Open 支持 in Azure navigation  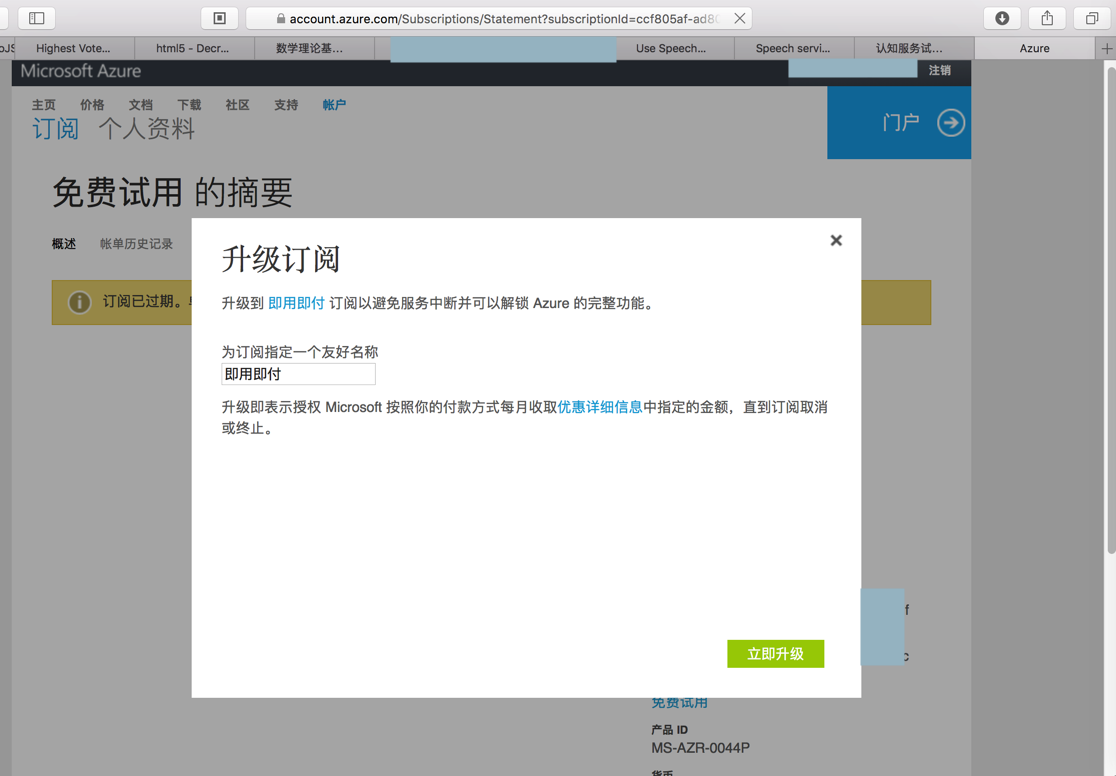pos(285,105)
